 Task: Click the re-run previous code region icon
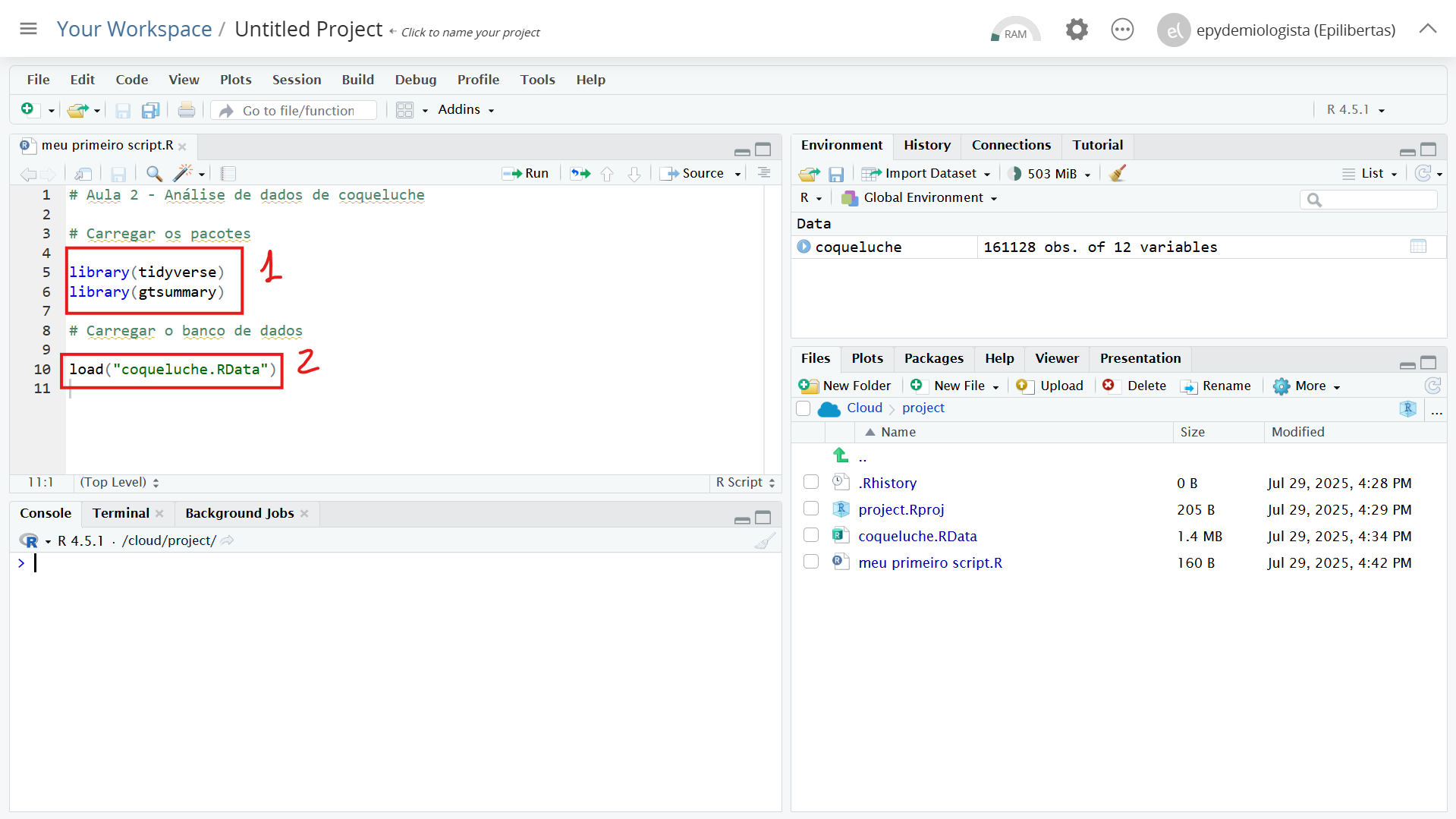(x=580, y=174)
